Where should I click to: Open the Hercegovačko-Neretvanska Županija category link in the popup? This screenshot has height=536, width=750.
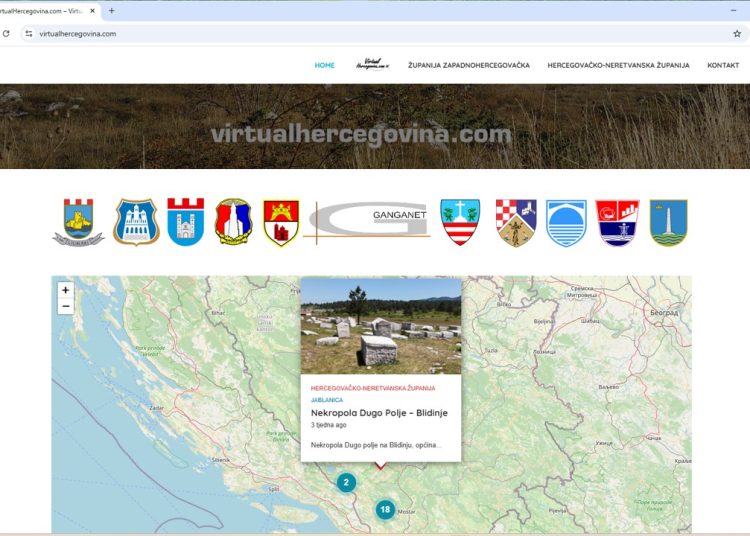pos(373,388)
